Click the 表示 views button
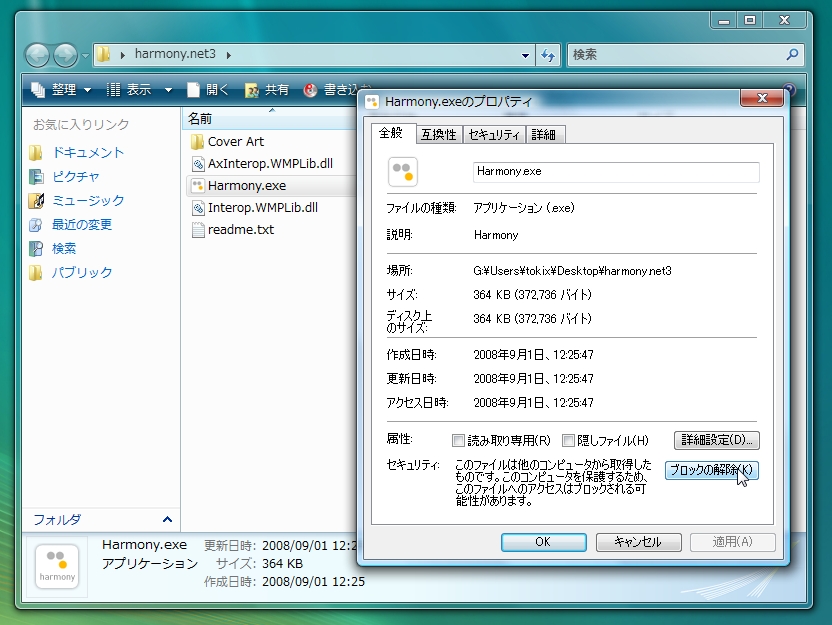 click(x=129, y=90)
